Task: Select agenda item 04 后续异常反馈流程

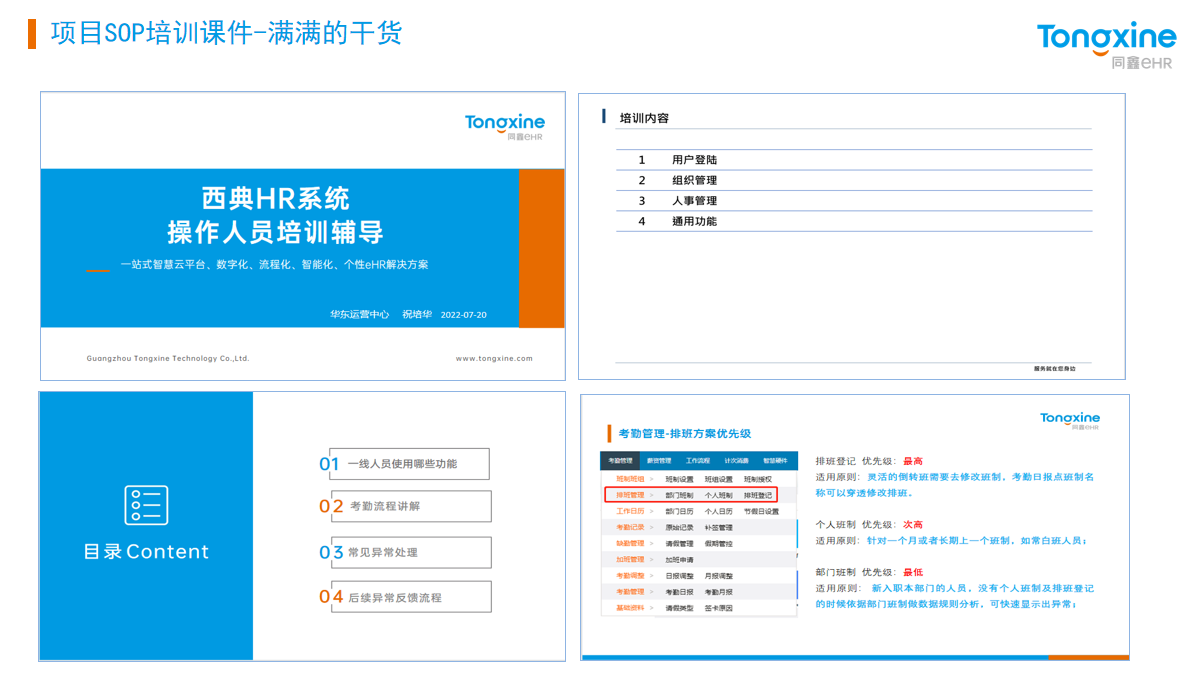Action: pyautogui.click(x=405, y=597)
